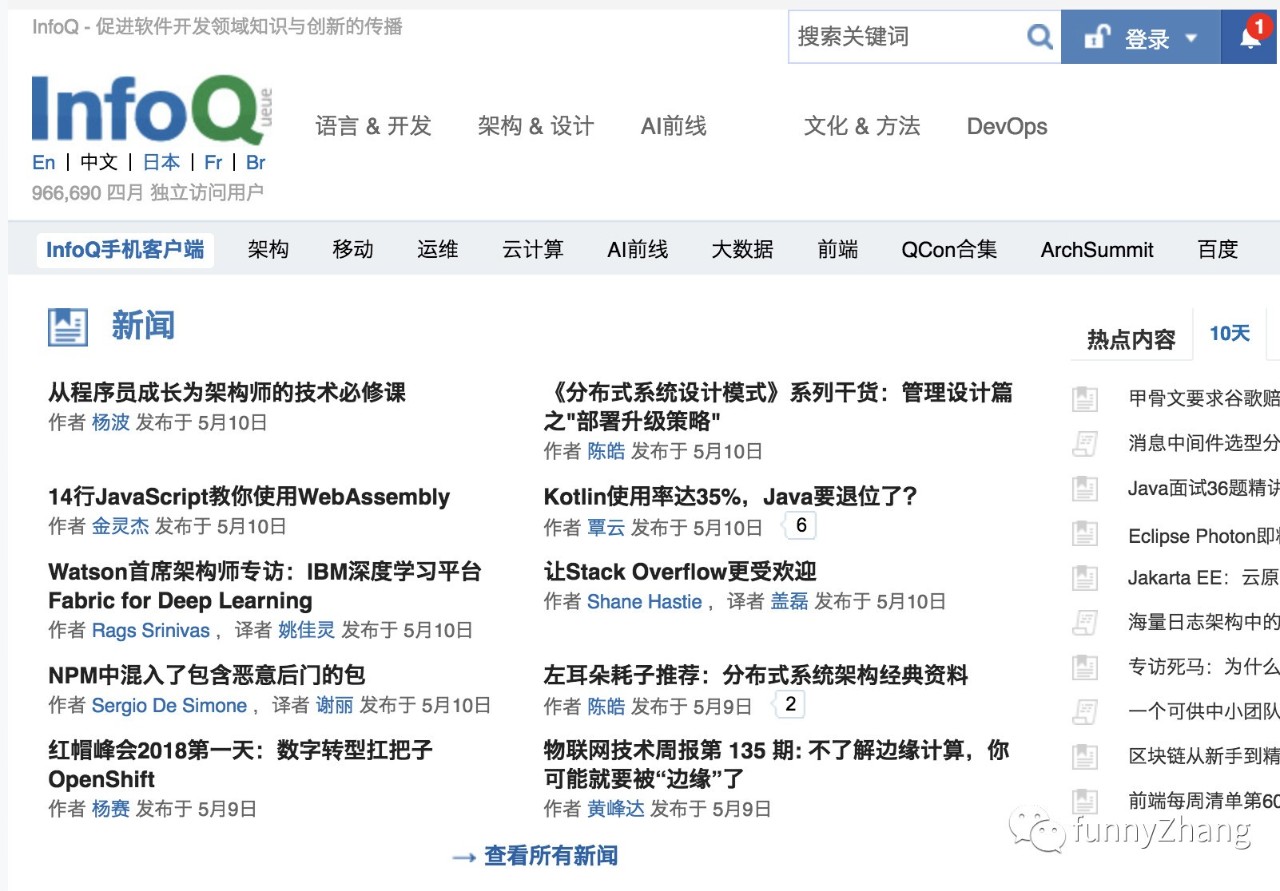The width and height of the screenshot is (1280, 891).
Task: Open author Sergio De Simone's profile link
Action: (169, 705)
